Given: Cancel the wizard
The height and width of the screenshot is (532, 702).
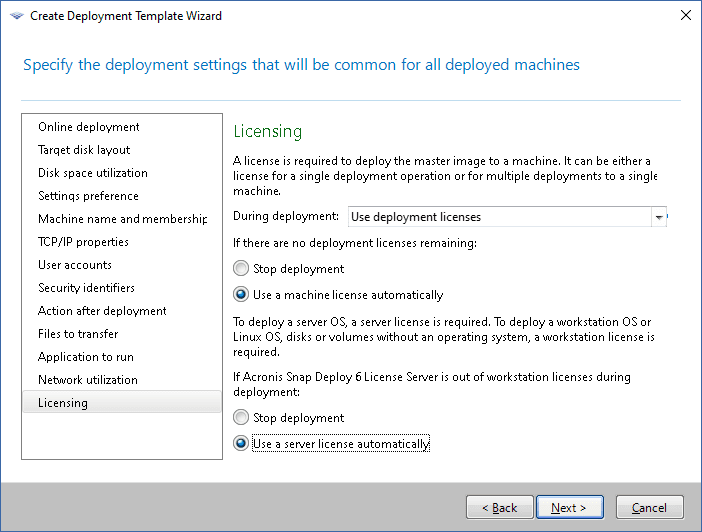Looking at the screenshot, I should point(649,507).
